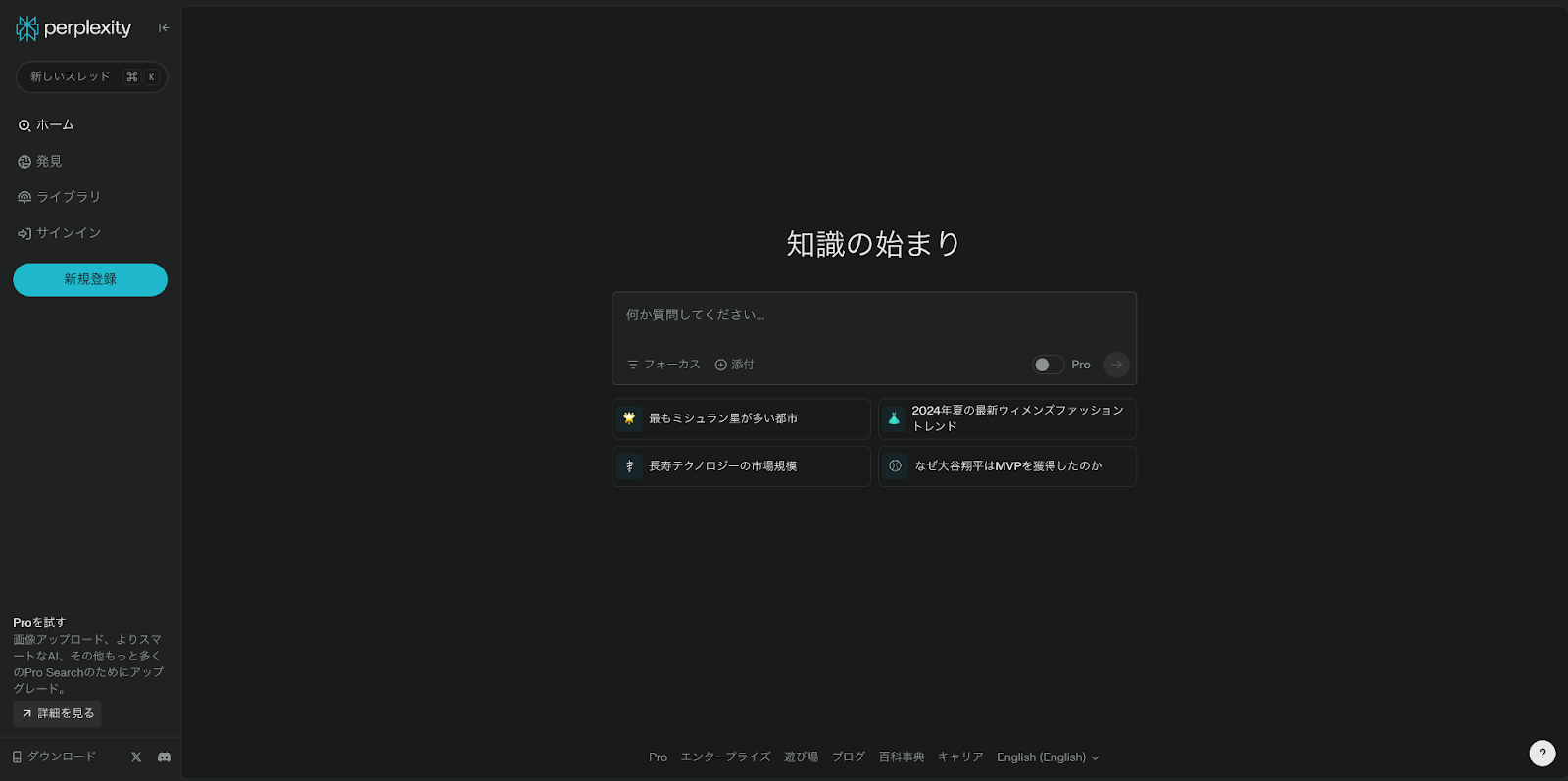Open the Discord icon link
The image size is (1568, 781).
(x=165, y=757)
